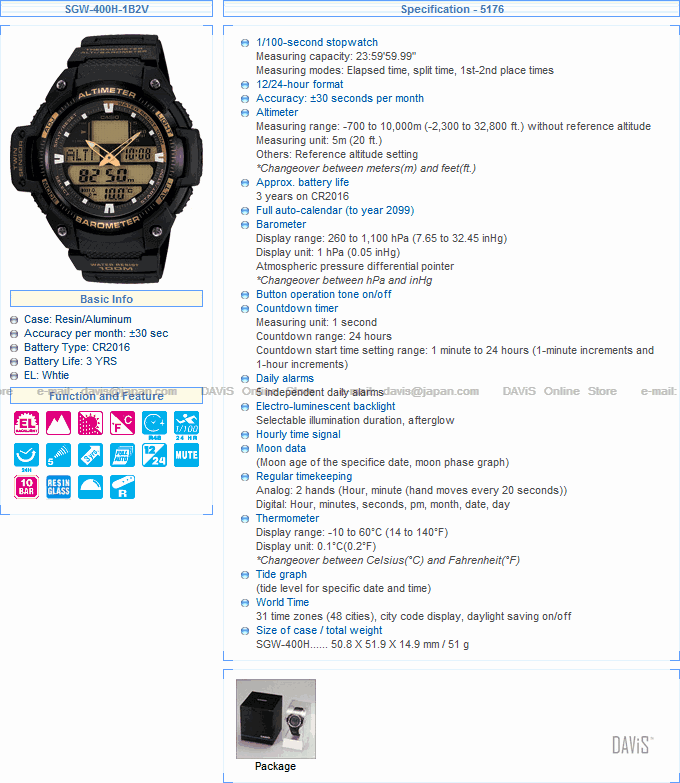
Task: Click the Basic Info section header
Action: tap(106, 299)
